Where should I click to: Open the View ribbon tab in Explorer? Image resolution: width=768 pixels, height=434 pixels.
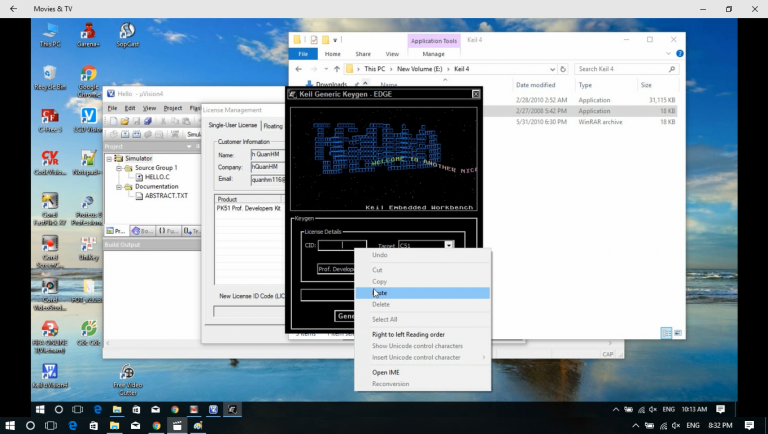pyautogui.click(x=392, y=54)
